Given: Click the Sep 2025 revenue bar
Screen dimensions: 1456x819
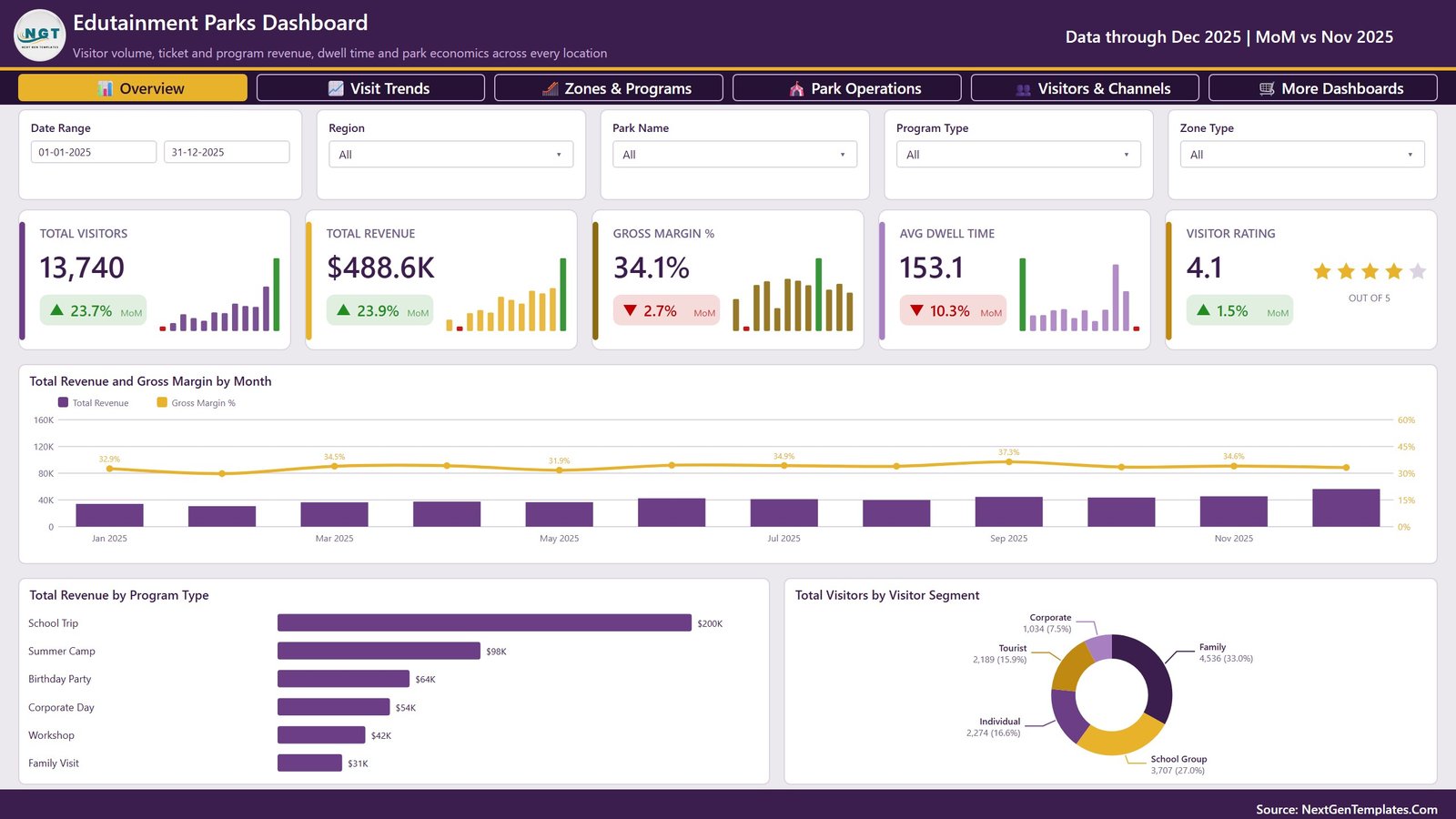Looking at the screenshot, I should click(1008, 512).
